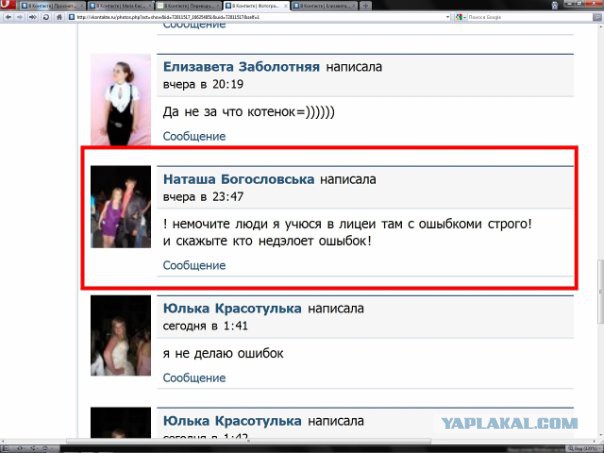This screenshot has height=453, width=604.
Task: Open the Opera main menu button
Action: pos(7,5)
